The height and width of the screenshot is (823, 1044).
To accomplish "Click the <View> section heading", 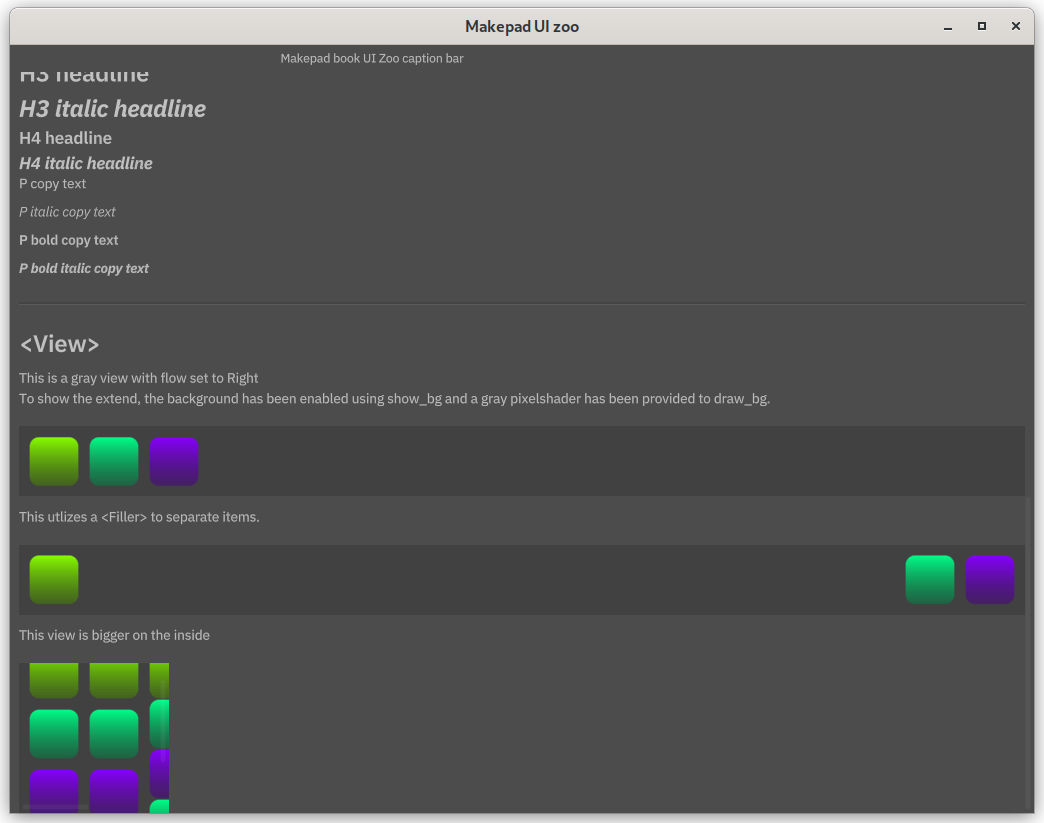I will click(60, 344).
